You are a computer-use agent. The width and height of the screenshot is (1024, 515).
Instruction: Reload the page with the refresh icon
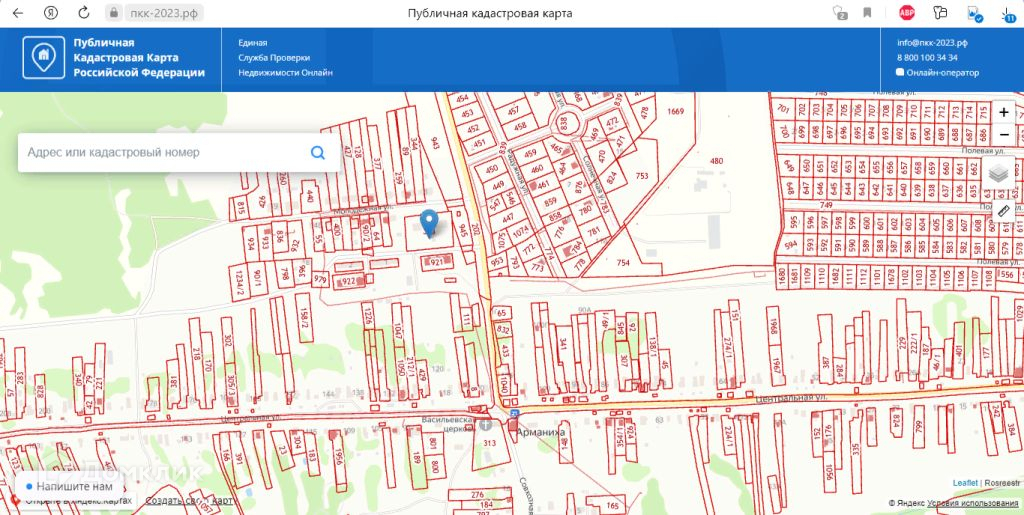pyautogui.click(x=84, y=12)
